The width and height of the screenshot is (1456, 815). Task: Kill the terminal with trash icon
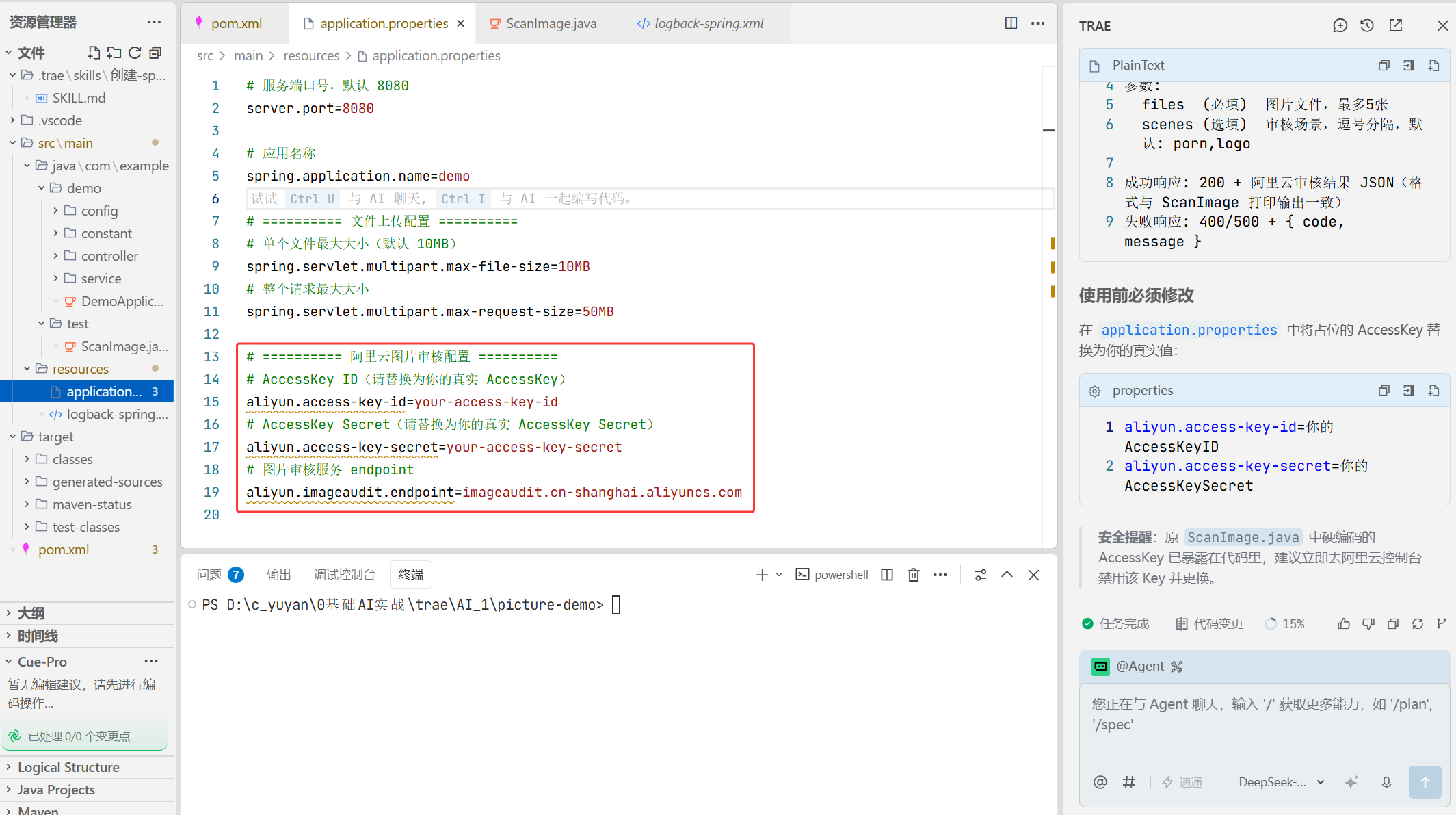pos(914,575)
